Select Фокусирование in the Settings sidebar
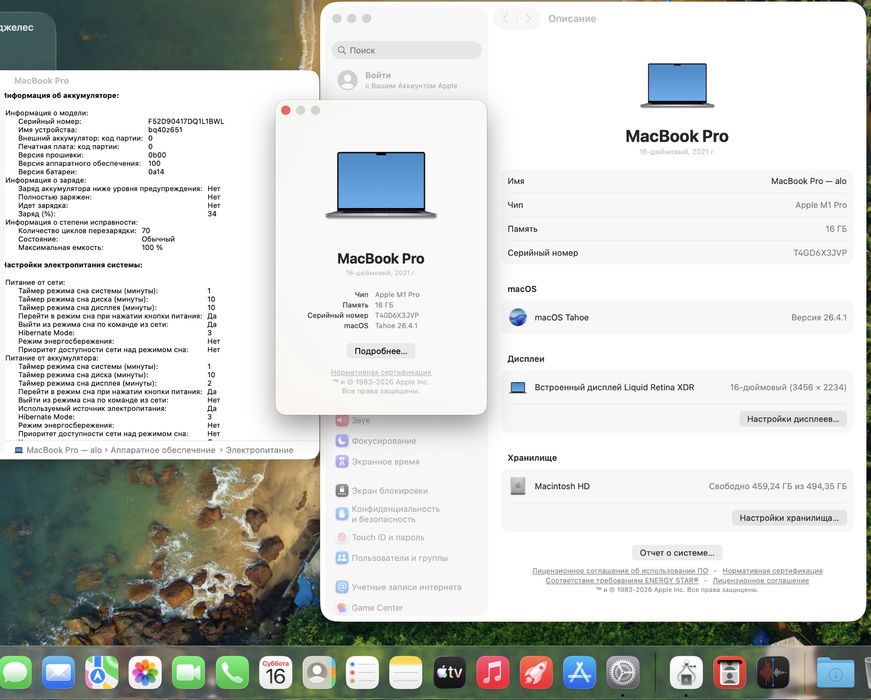 click(376, 441)
